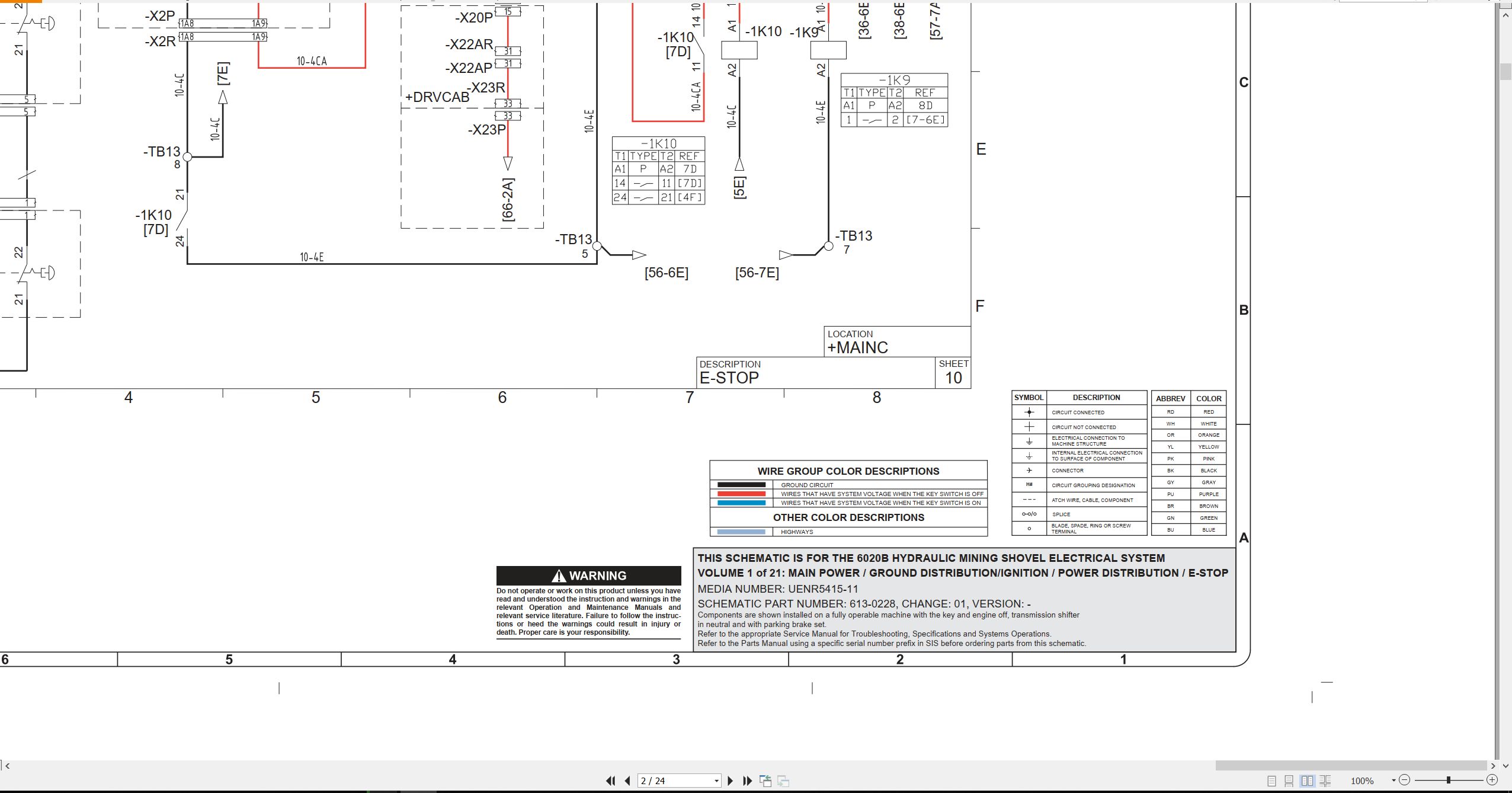This screenshot has width=1512, height=793.
Task: Click the ORANGE color legend row
Action: 1189,435
